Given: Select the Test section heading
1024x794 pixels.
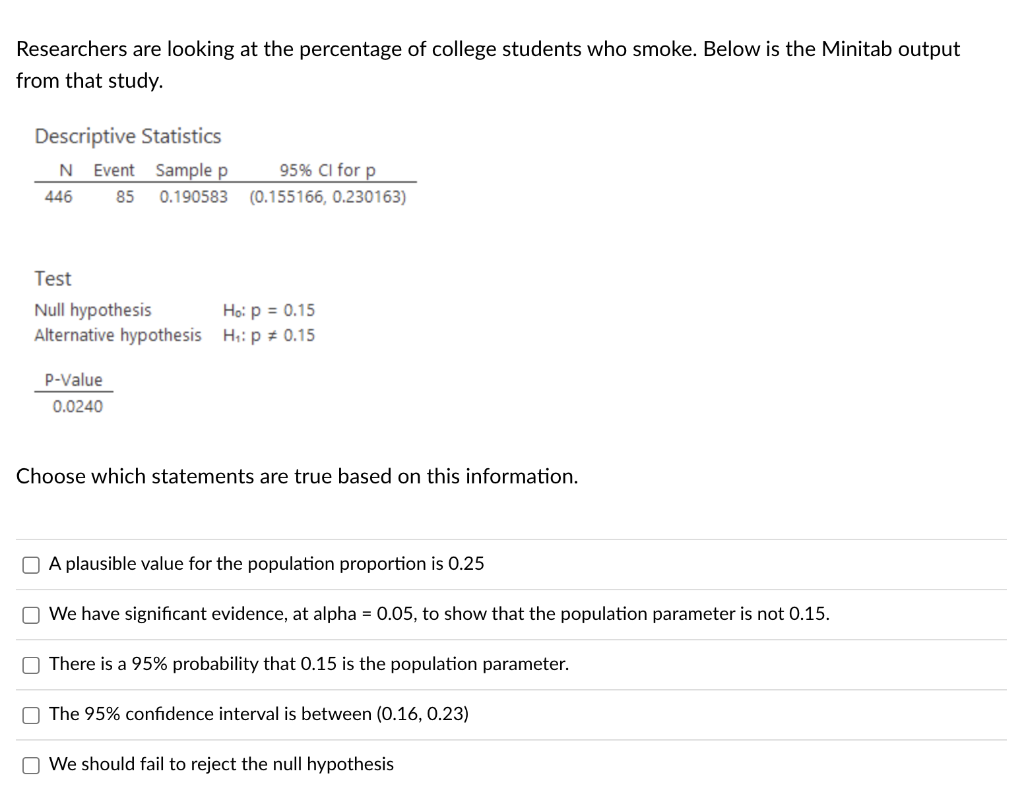Looking at the screenshot, I should tap(52, 279).
